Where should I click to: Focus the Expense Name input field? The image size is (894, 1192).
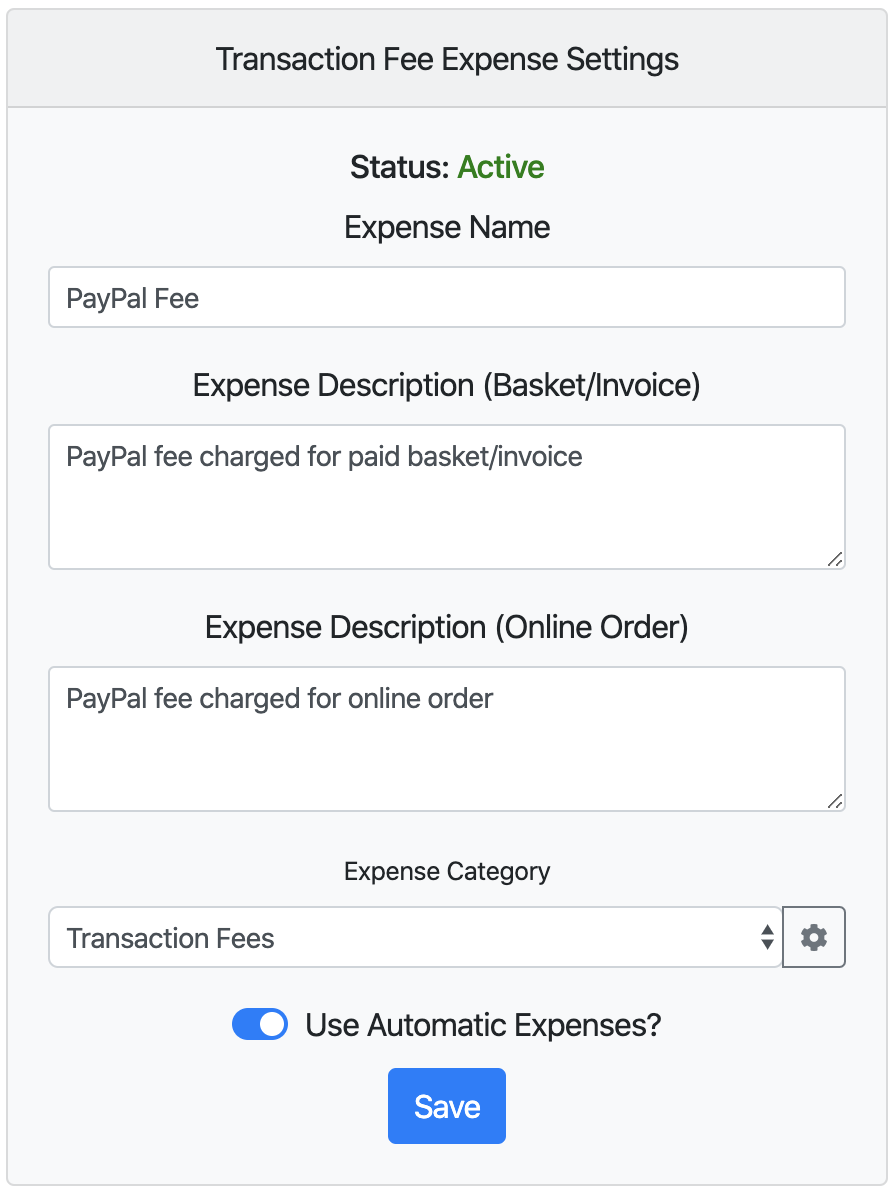click(x=447, y=297)
